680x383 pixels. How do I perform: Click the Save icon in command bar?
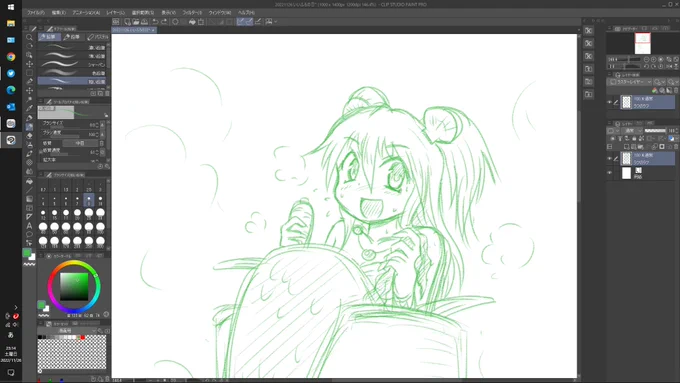click(x=144, y=22)
